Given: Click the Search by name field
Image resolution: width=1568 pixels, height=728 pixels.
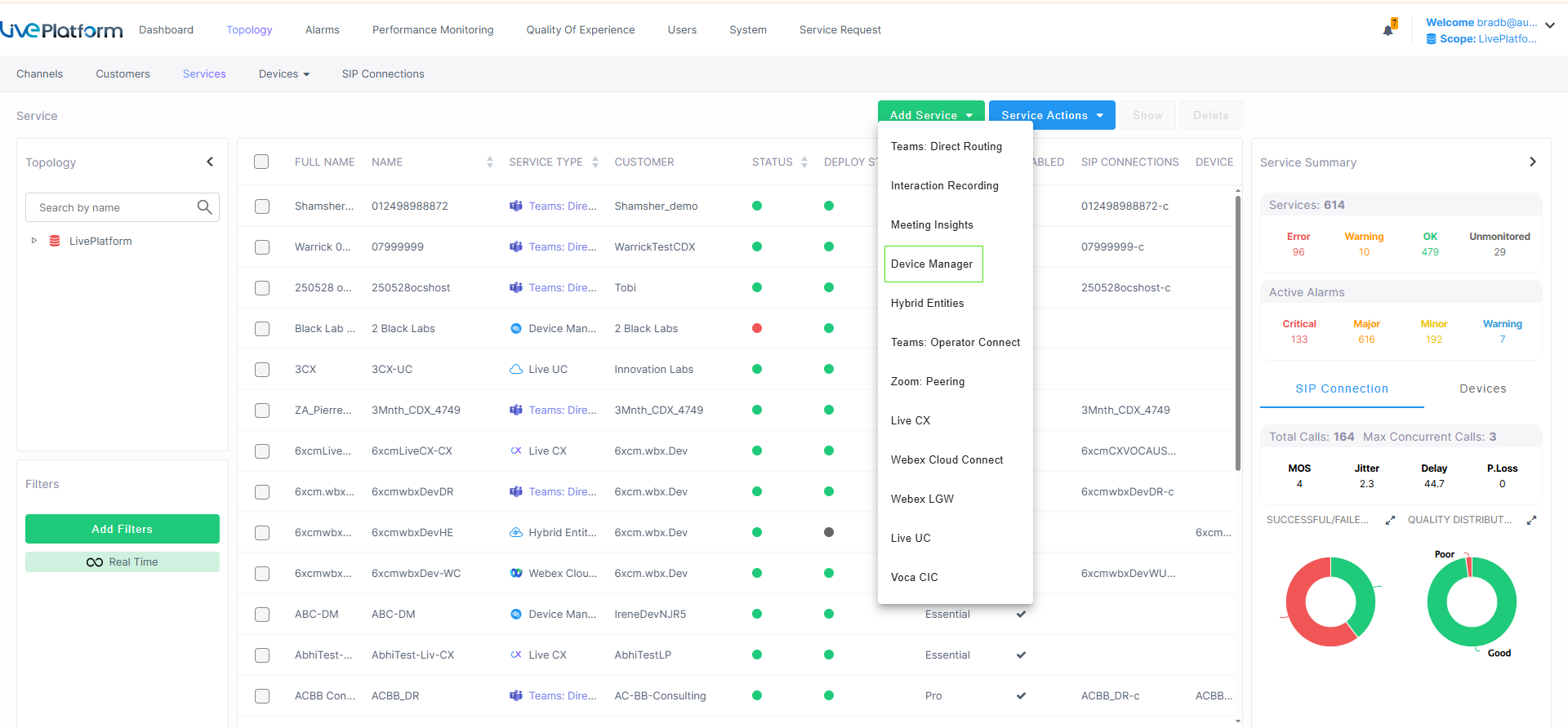Looking at the screenshot, I should 114,207.
